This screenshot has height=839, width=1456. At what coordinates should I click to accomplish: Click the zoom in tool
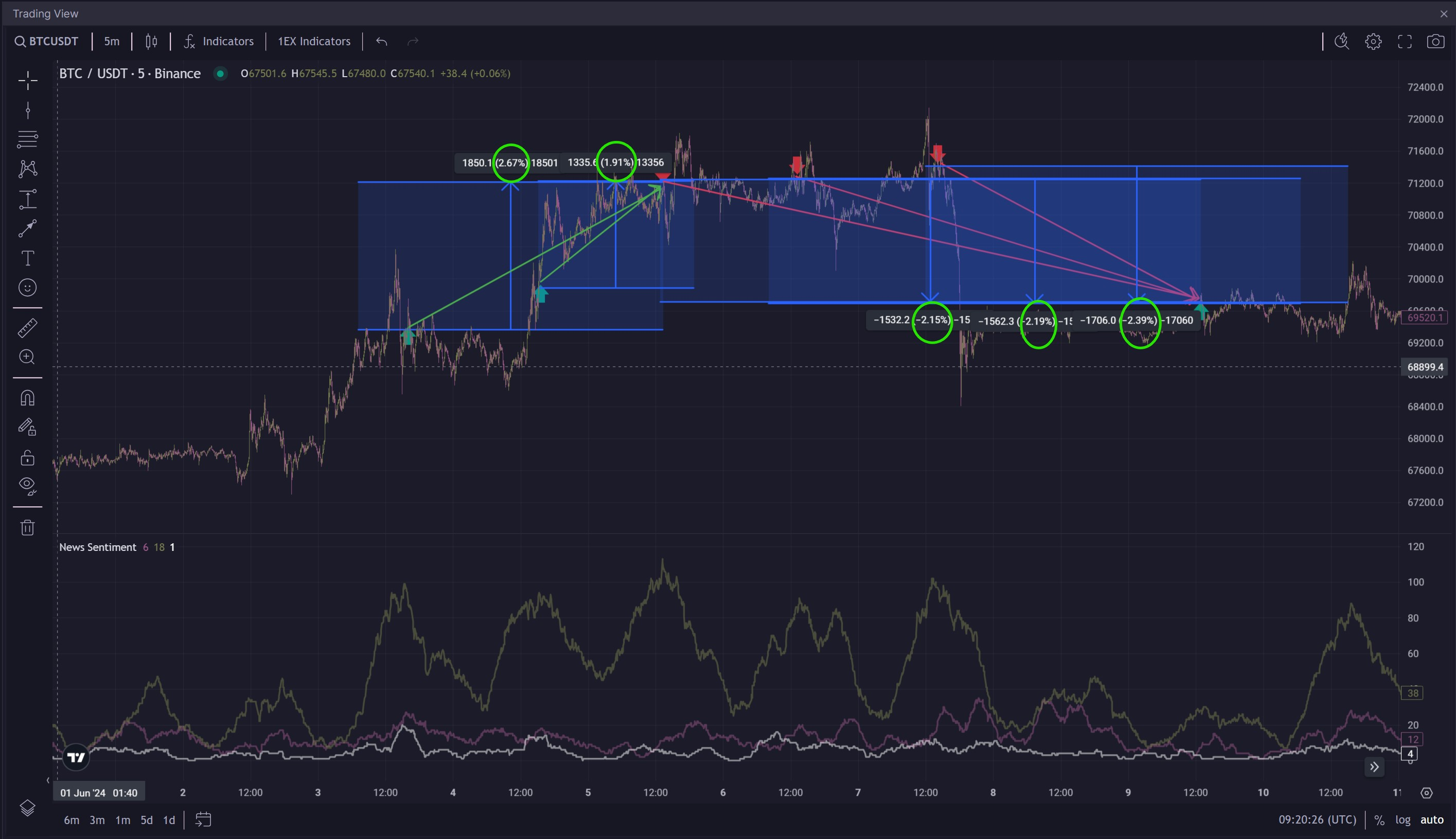coord(28,358)
